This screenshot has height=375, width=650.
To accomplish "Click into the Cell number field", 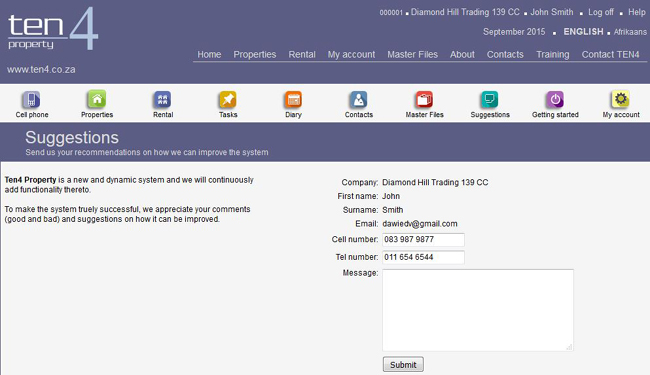I will pyautogui.click(x=423, y=240).
